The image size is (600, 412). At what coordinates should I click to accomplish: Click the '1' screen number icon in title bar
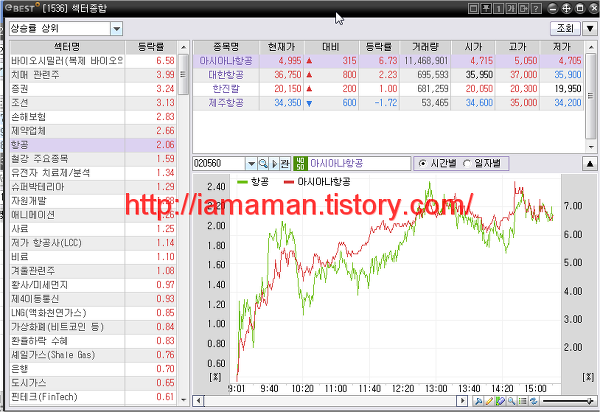click(499, 8)
